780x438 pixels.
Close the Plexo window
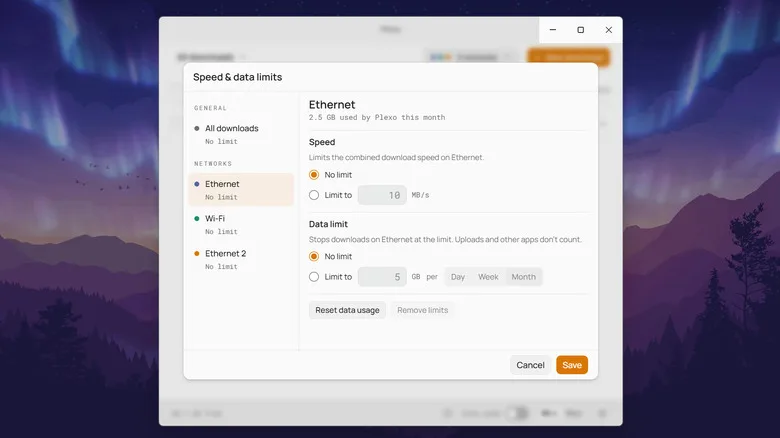point(608,30)
